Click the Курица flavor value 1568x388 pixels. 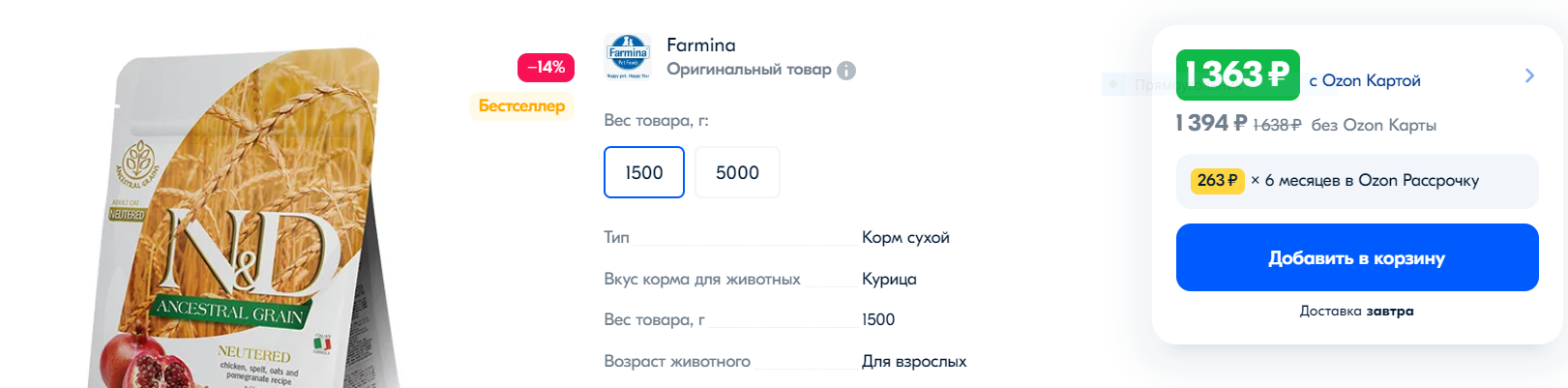click(x=889, y=279)
